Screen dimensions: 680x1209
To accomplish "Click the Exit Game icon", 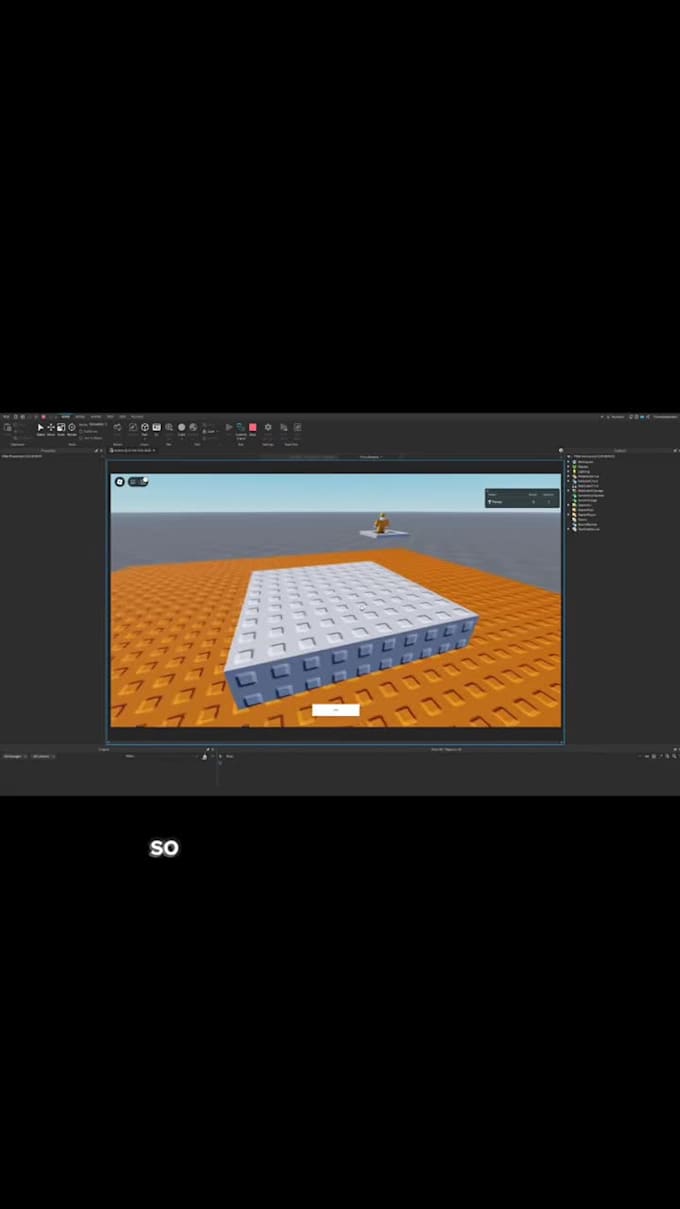I will (297, 428).
